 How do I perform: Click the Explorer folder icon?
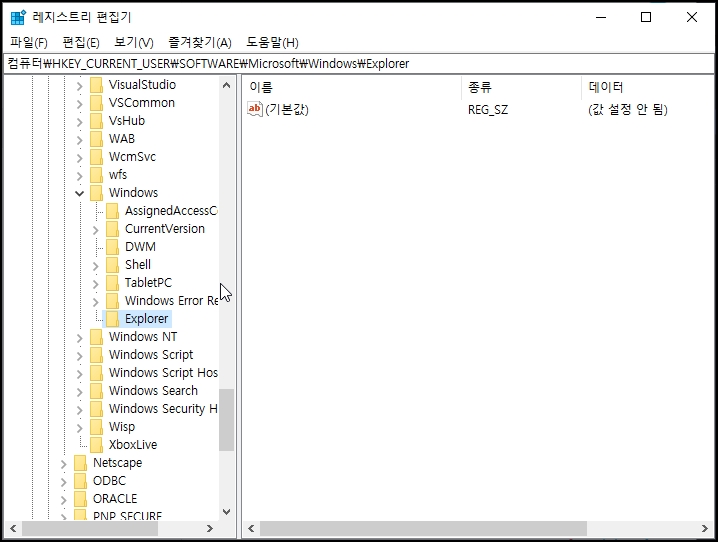coord(113,319)
